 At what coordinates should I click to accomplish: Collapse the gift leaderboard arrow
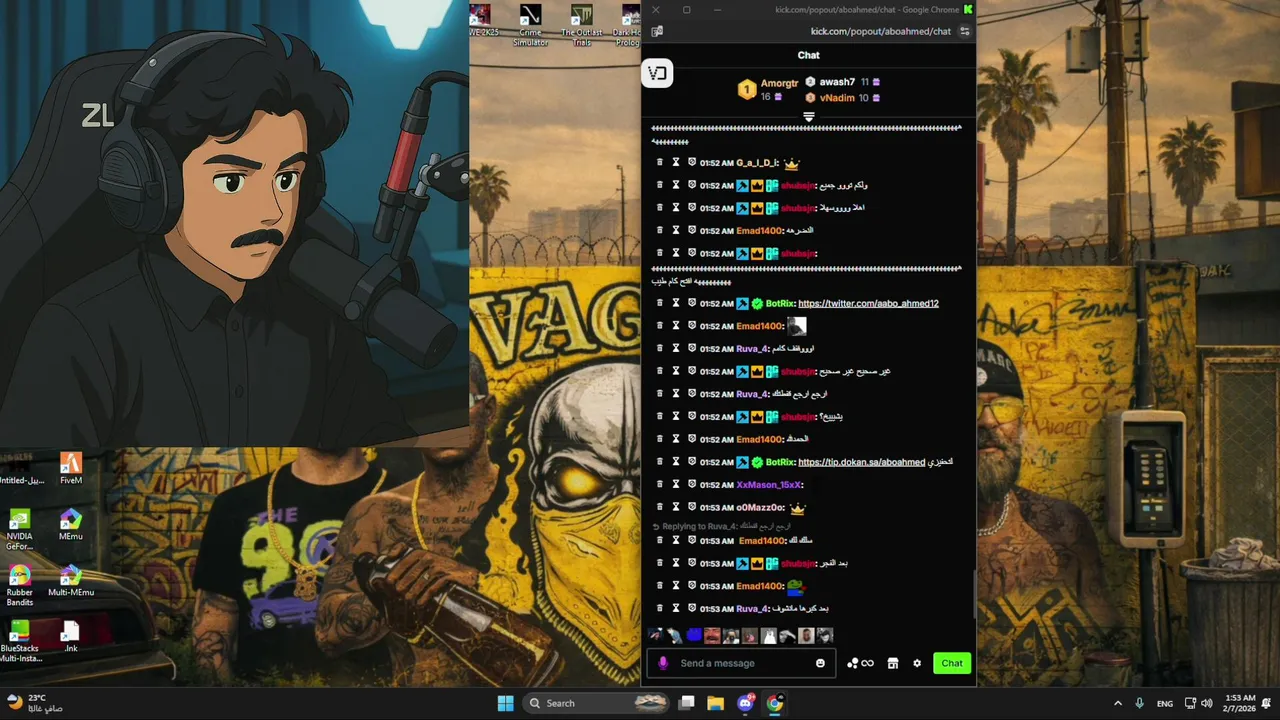pyautogui.click(x=808, y=117)
